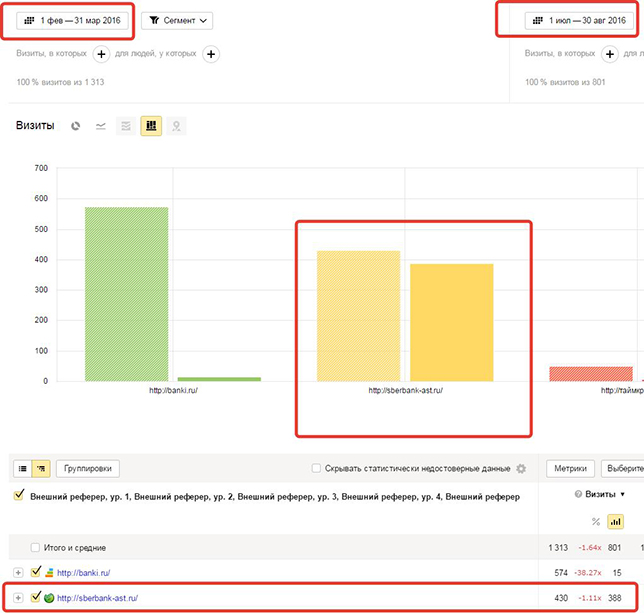The image size is (644, 613).
Task: Click the 'http://sberbank-ast.ru/' chart axis label
Action: point(406,390)
